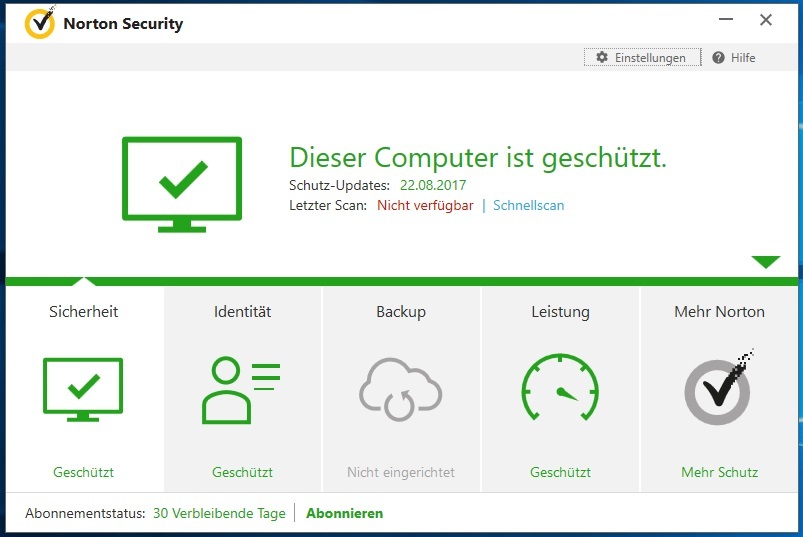Click the Backup cloud icon
This screenshot has width=803, height=537.
400,389
